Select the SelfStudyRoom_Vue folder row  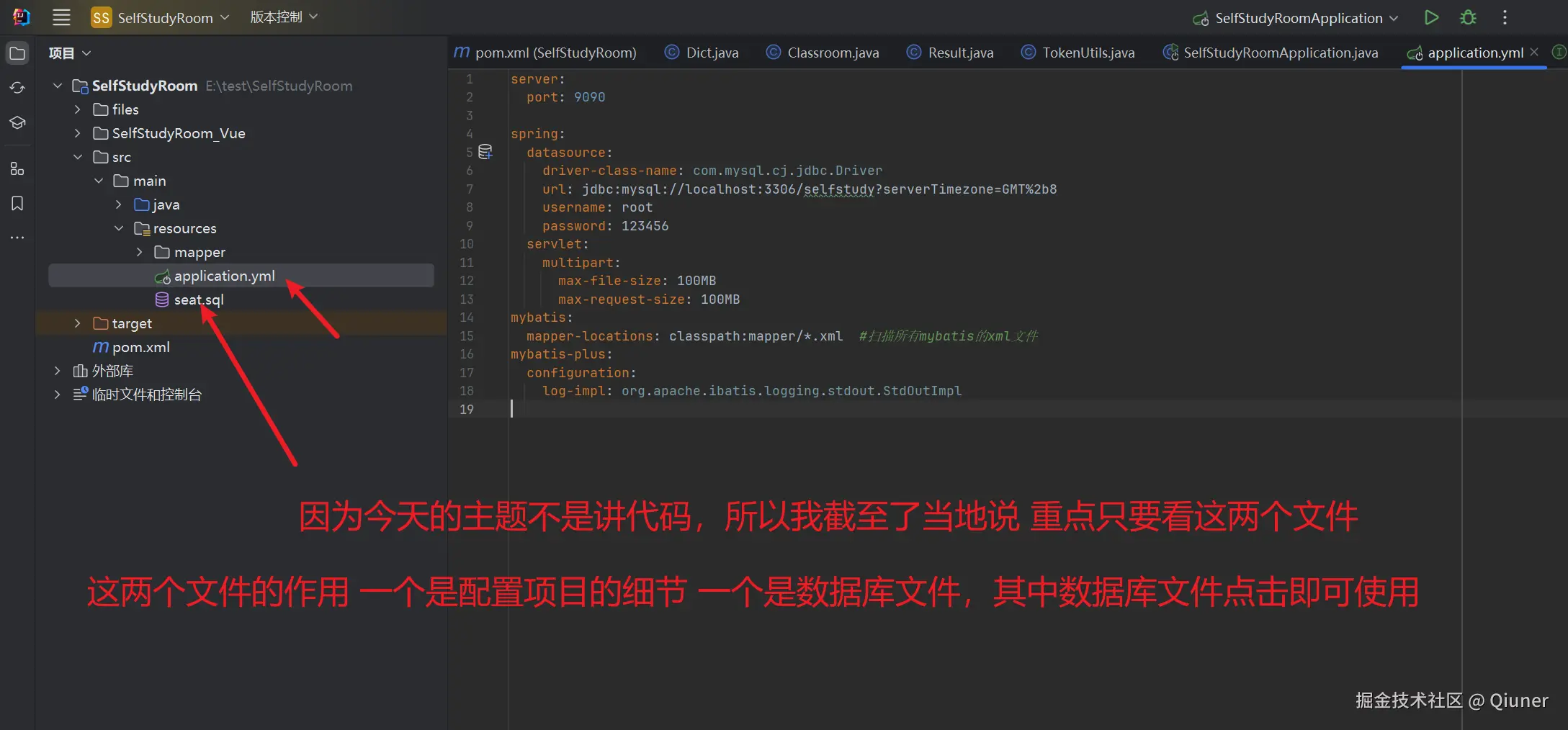click(x=241, y=133)
